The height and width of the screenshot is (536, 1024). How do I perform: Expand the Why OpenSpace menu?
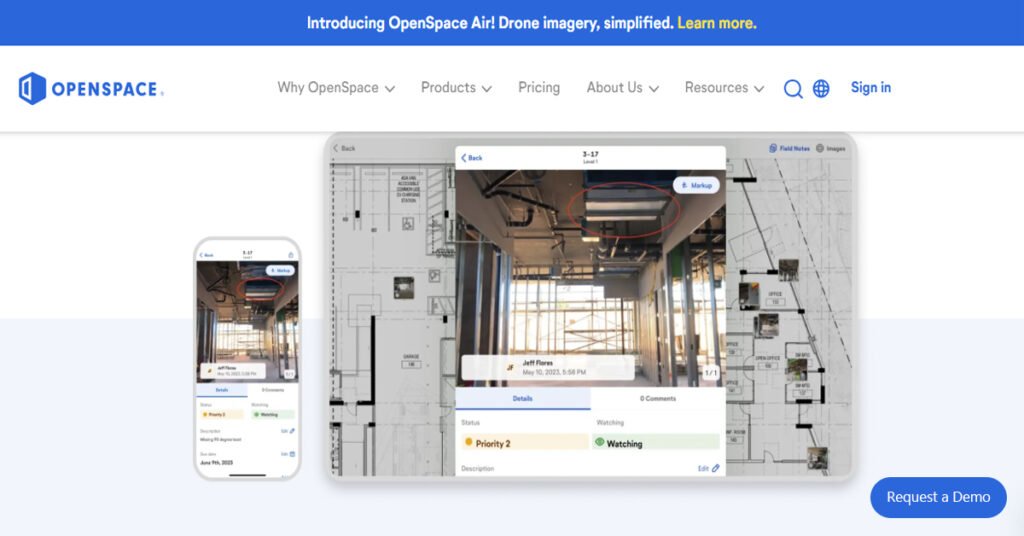point(336,87)
